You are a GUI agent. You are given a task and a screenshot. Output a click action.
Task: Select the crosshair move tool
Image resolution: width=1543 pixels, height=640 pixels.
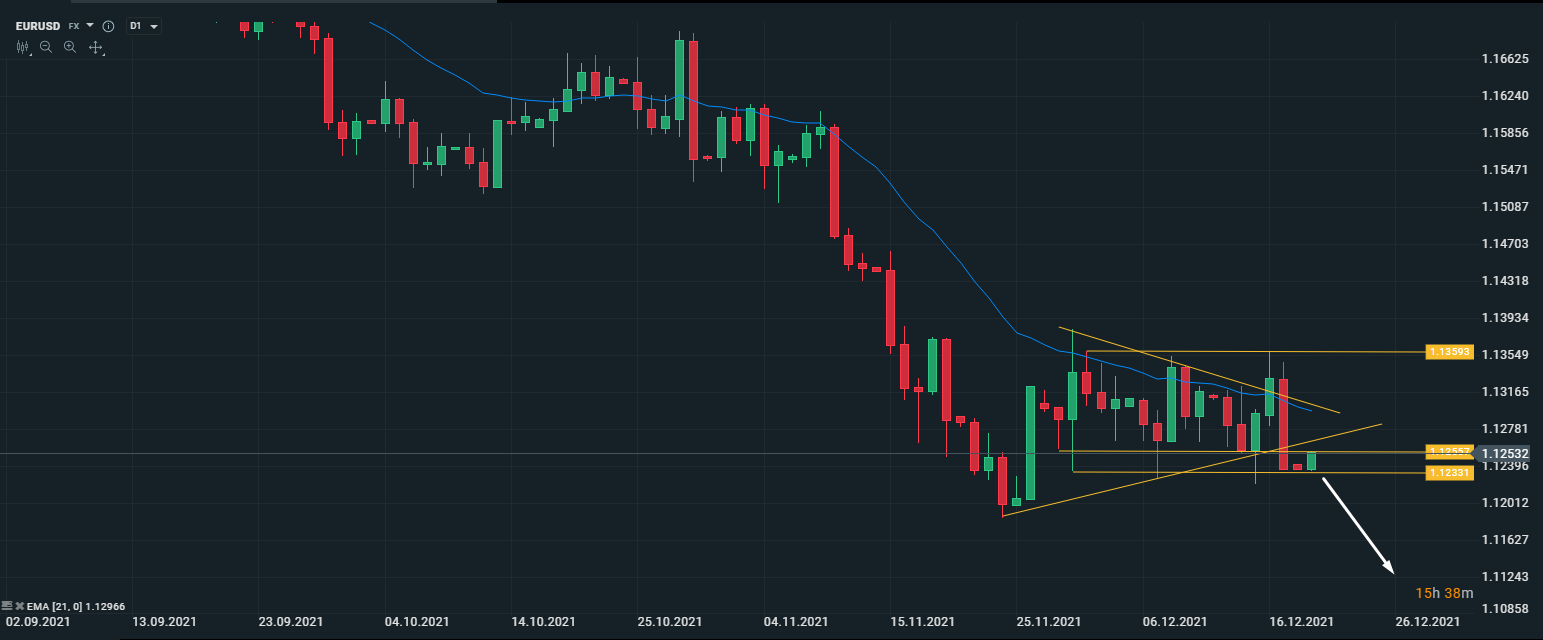click(x=96, y=47)
